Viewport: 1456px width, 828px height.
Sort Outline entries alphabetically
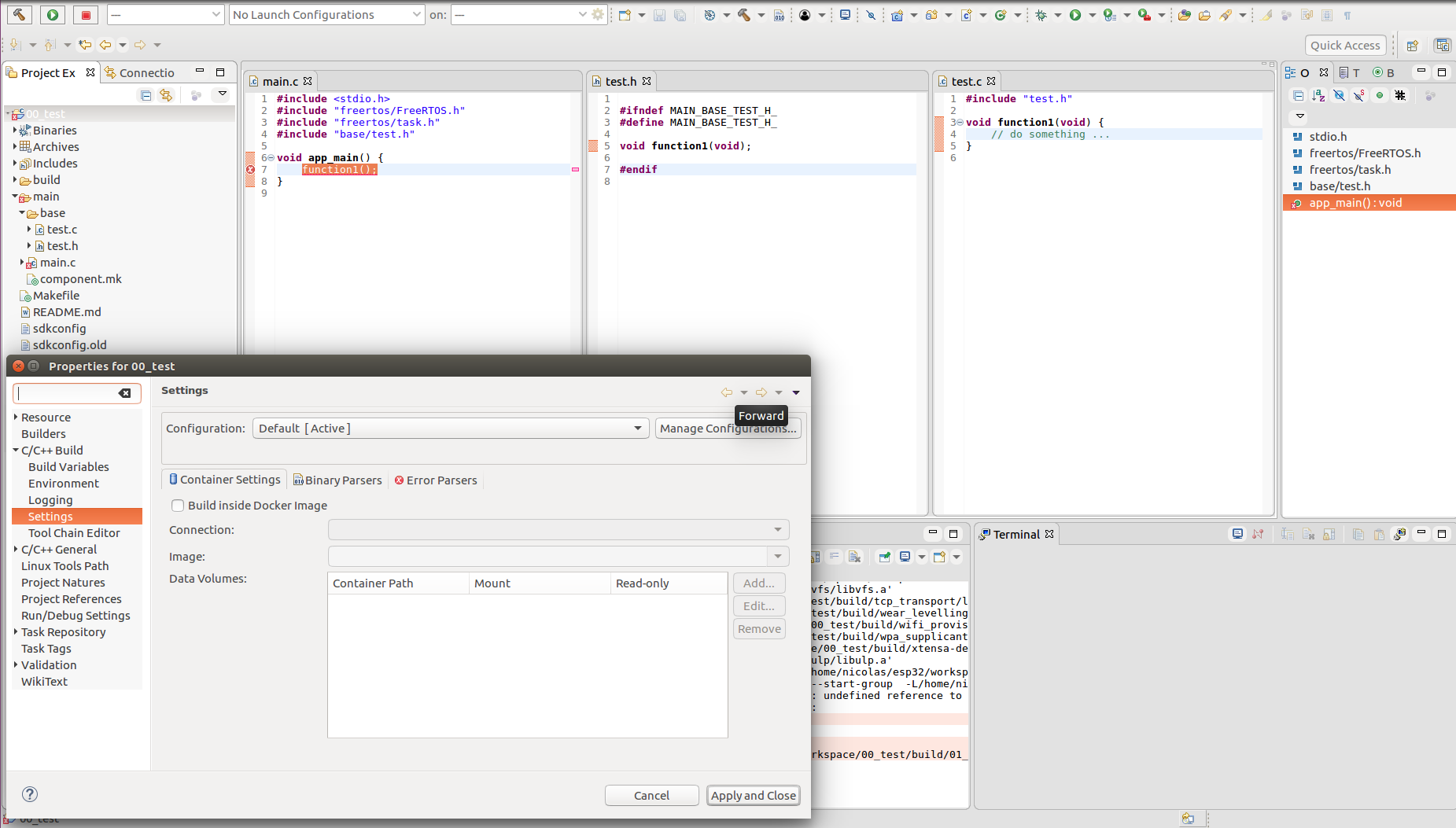1318,95
